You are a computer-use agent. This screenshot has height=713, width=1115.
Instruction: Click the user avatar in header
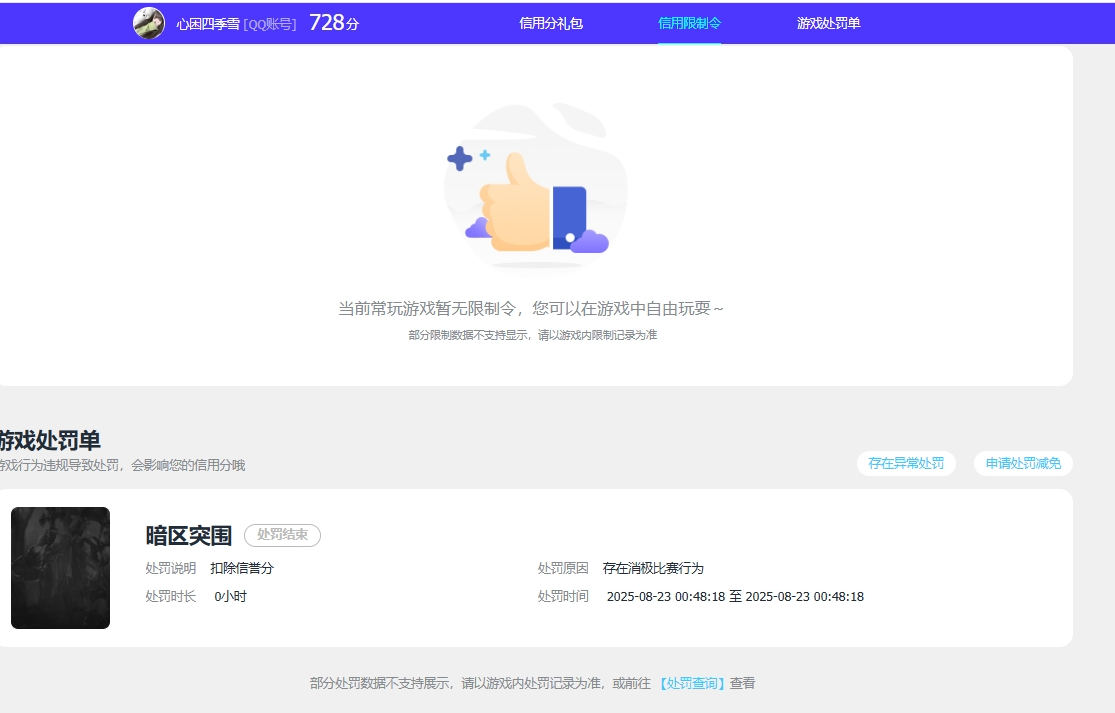(x=149, y=23)
